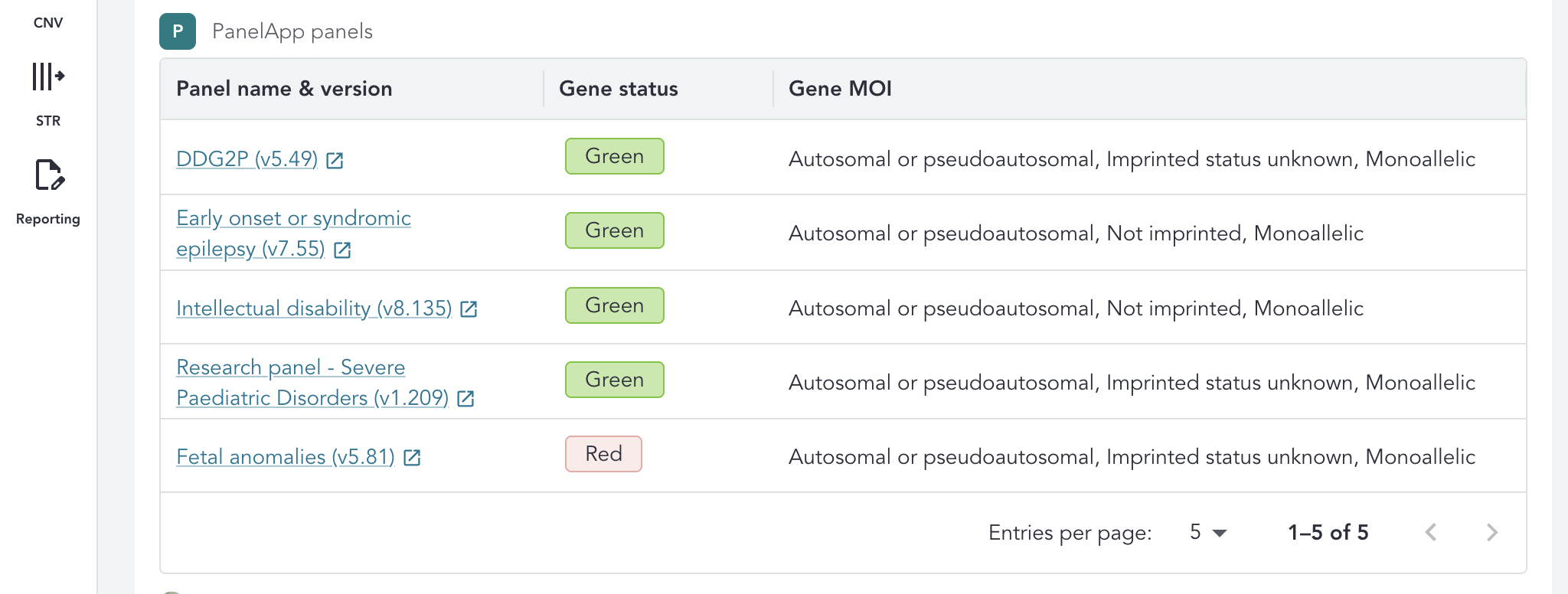The width and height of the screenshot is (1568, 594).
Task: Click external link icon beside Fetal anomalies
Action: pyautogui.click(x=412, y=458)
